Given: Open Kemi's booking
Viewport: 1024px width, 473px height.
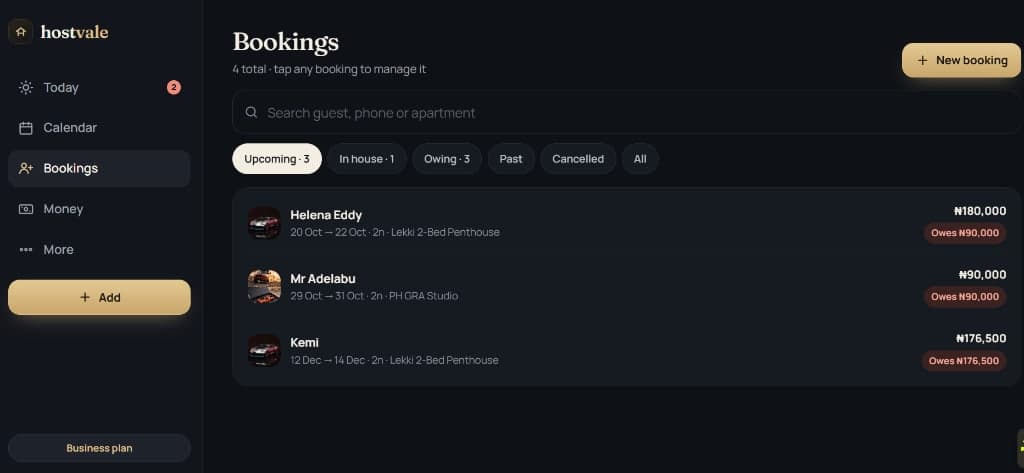Looking at the screenshot, I should [627, 350].
